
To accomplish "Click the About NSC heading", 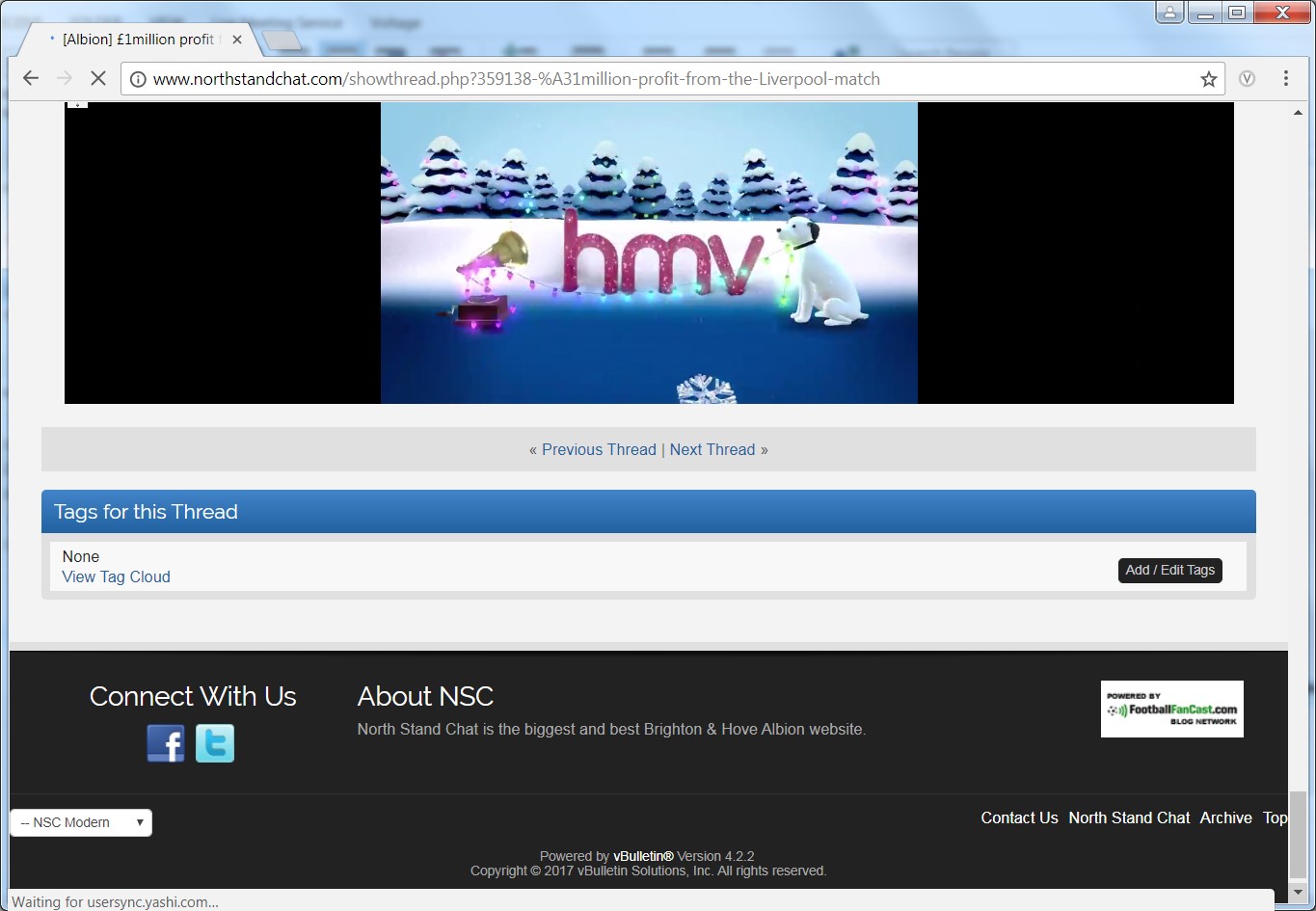I will (425, 696).
